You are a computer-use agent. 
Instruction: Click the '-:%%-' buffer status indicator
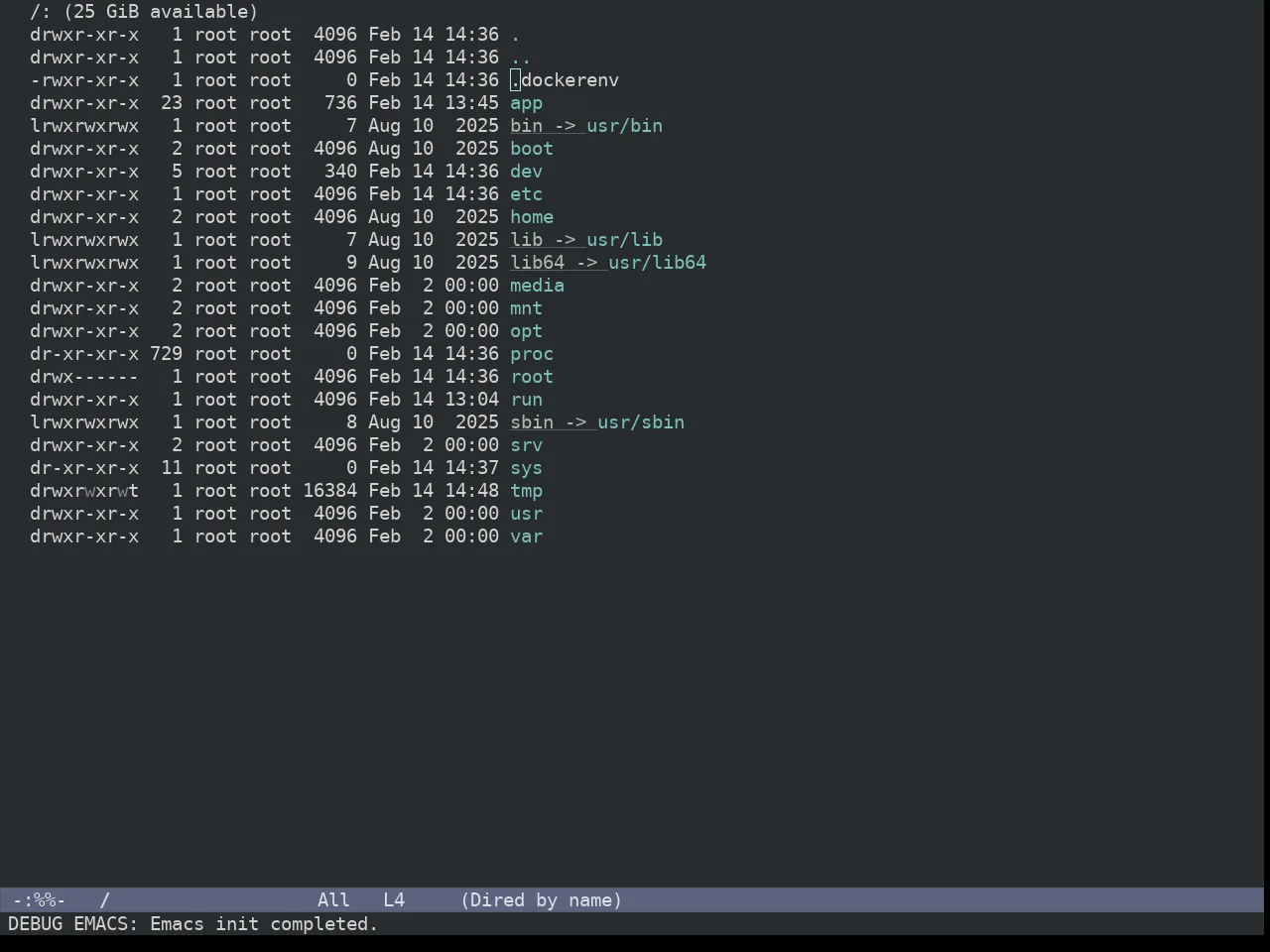pos(40,900)
